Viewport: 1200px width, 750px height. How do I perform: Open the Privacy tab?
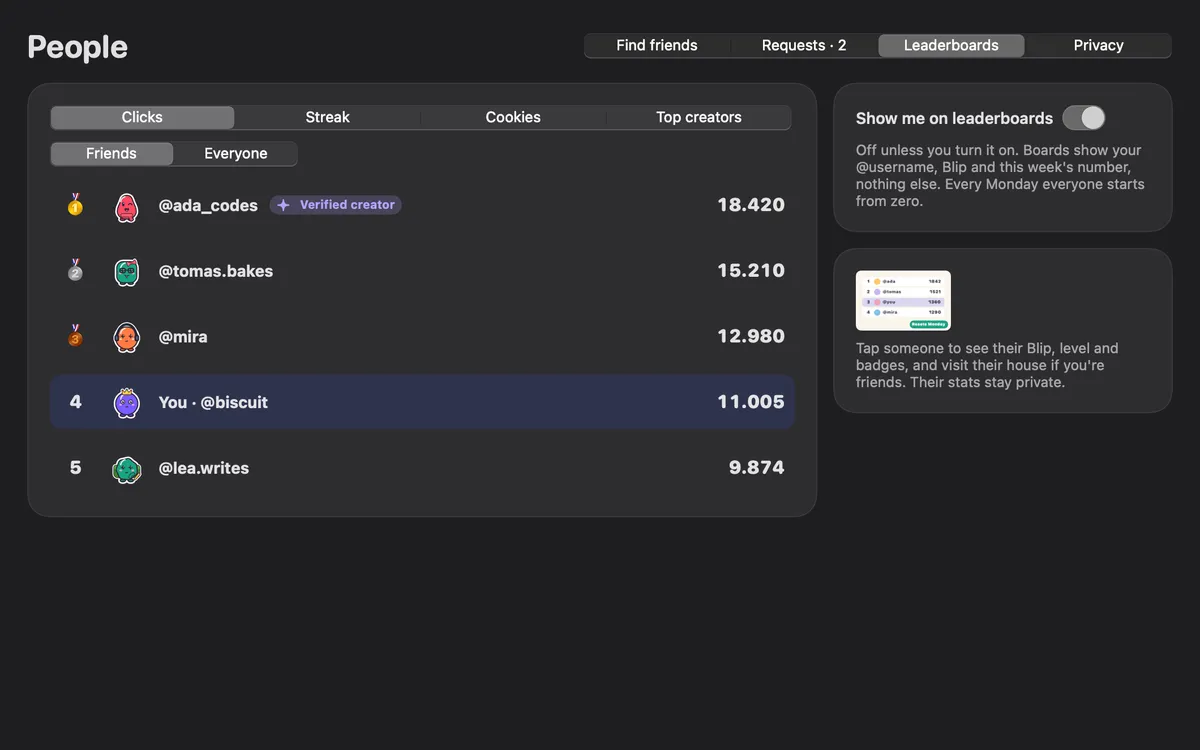(x=1099, y=45)
